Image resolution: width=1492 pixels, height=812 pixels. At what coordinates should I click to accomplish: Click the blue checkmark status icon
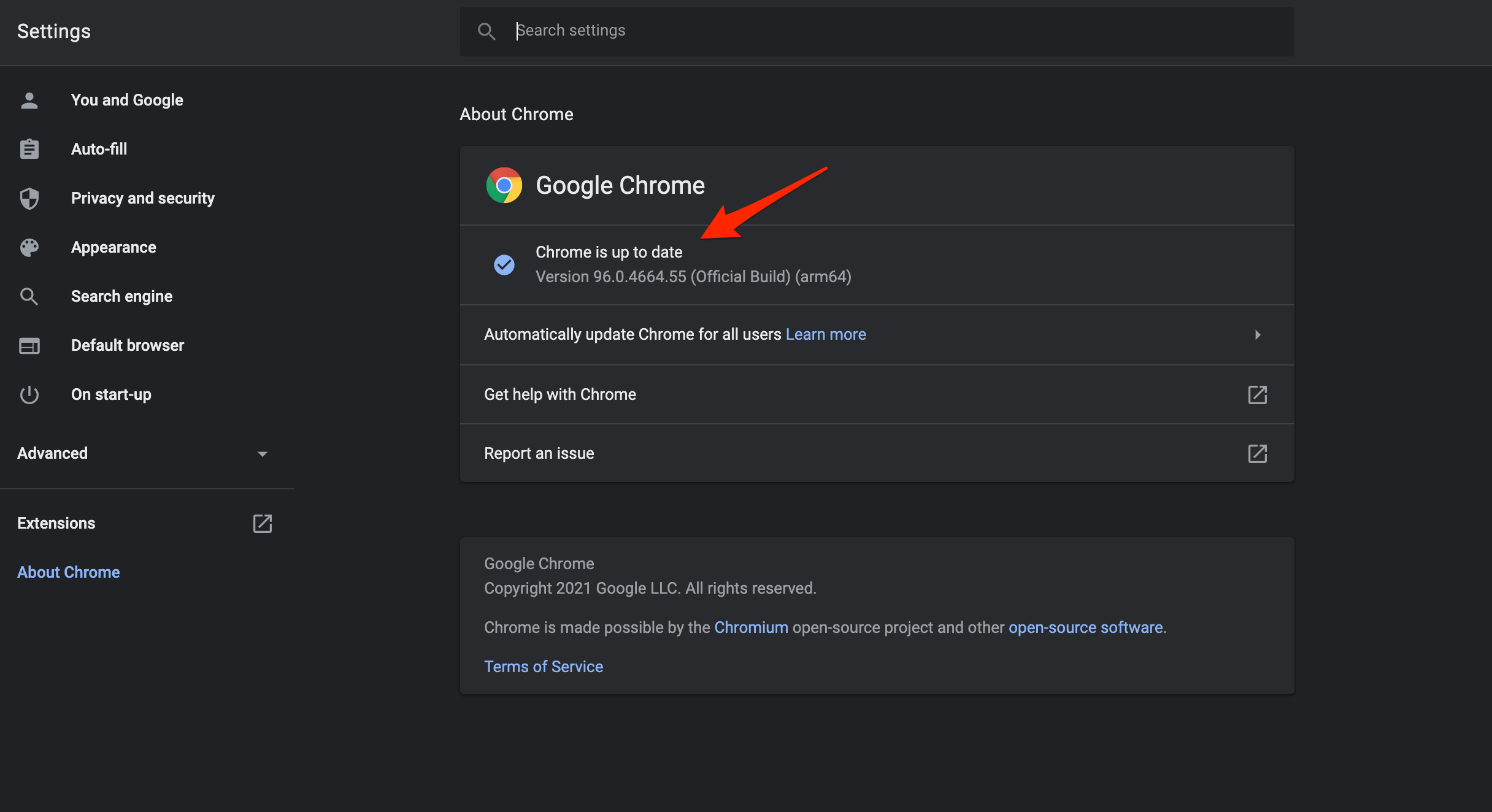pos(504,264)
